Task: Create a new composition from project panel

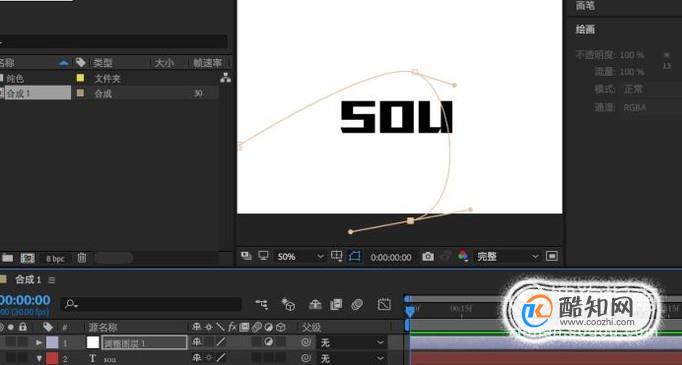Action: pyautogui.click(x=27, y=258)
